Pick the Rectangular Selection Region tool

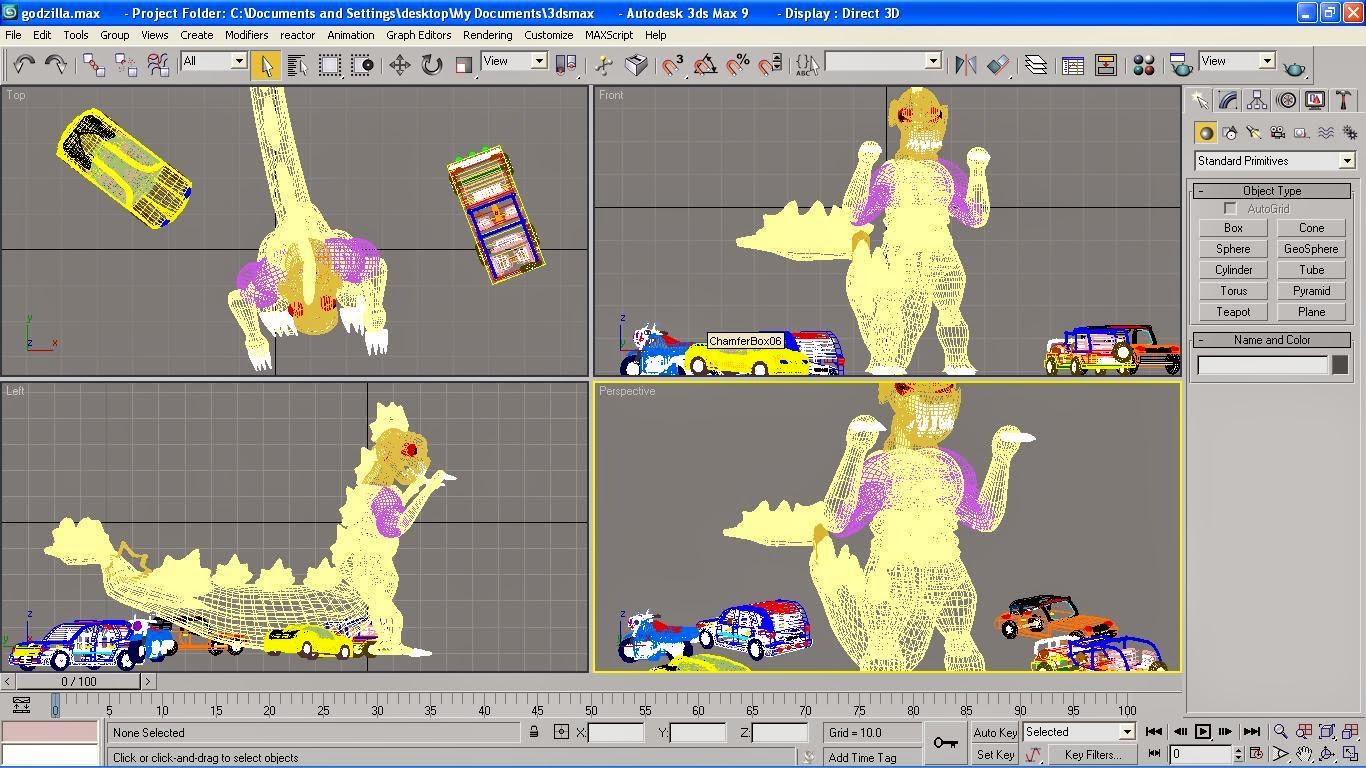pyautogui.click(x=329, y=65)
